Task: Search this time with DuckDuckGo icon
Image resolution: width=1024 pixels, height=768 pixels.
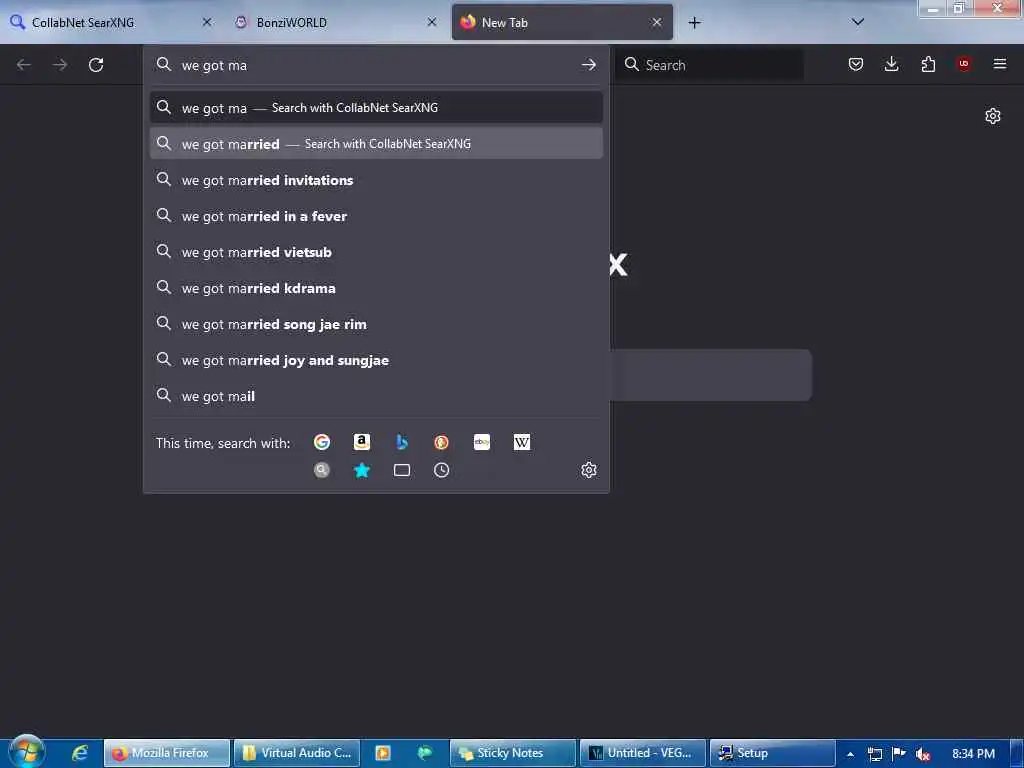Action: (441, 442)
